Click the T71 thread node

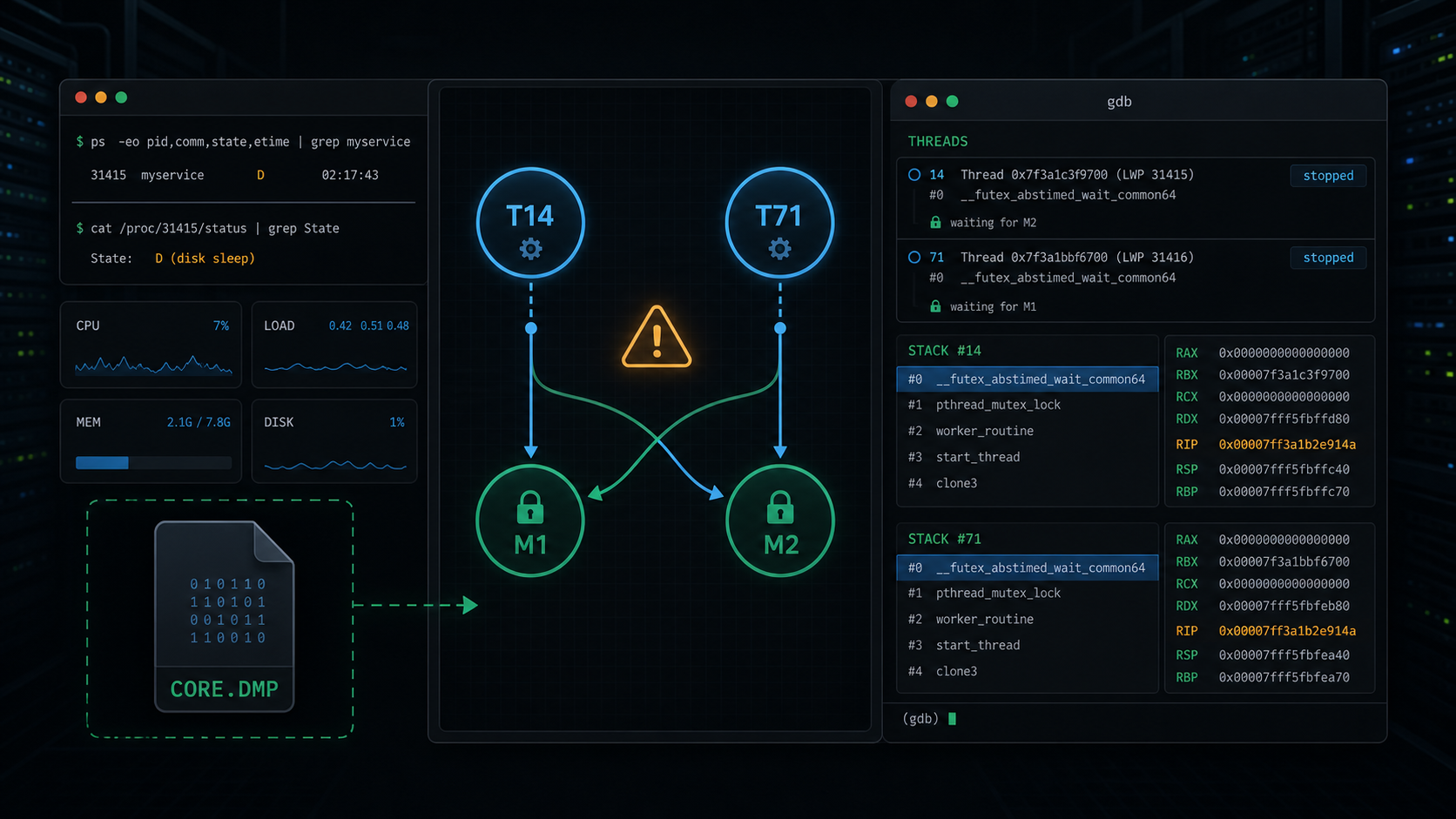(779, 223)
